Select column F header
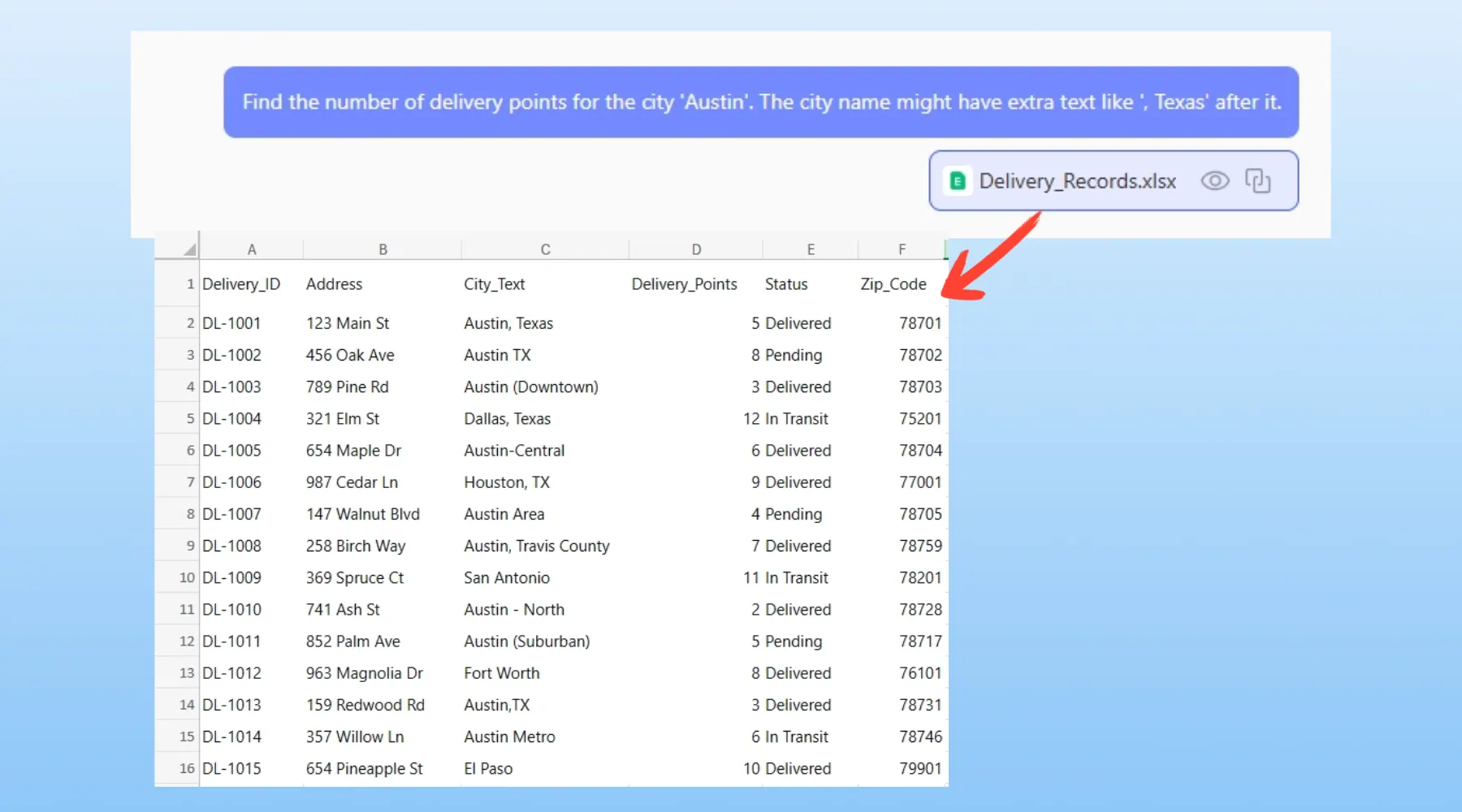 coord(902,249)
